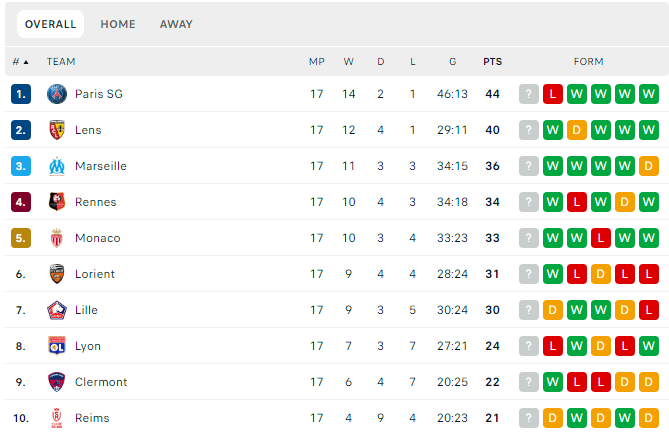This screenshot has width=669, height=434.
Task: Switch to the AWAY tab
Action: [x=176, y=24]
